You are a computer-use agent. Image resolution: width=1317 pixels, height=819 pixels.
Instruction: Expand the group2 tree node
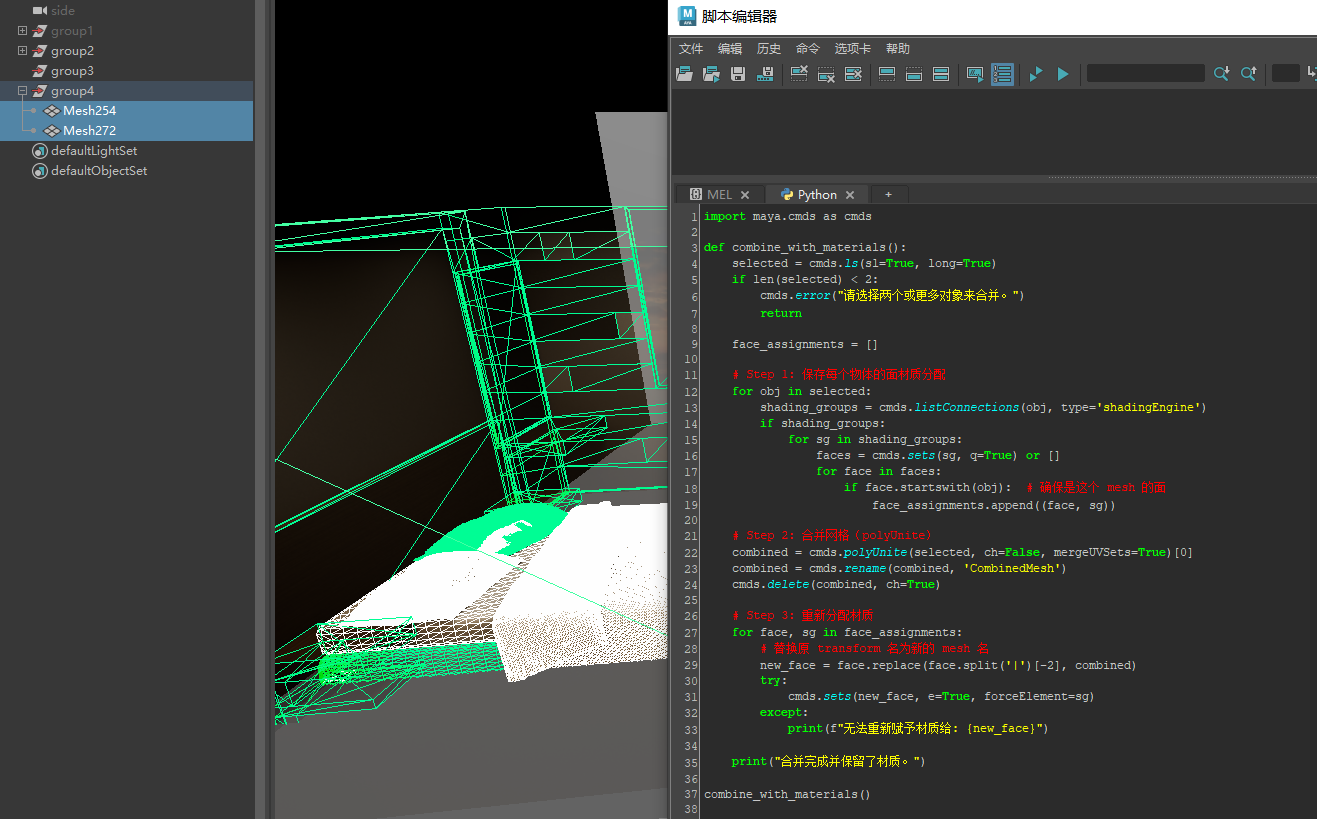tap(21, 50)
